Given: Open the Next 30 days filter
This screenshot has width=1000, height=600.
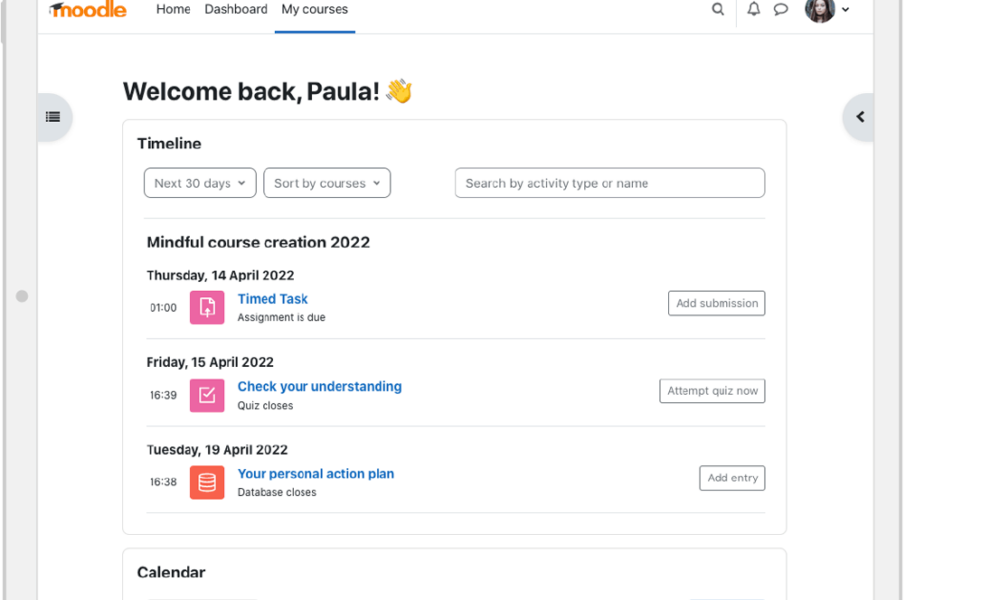Looking at the screenshot, I should [199, 183].
